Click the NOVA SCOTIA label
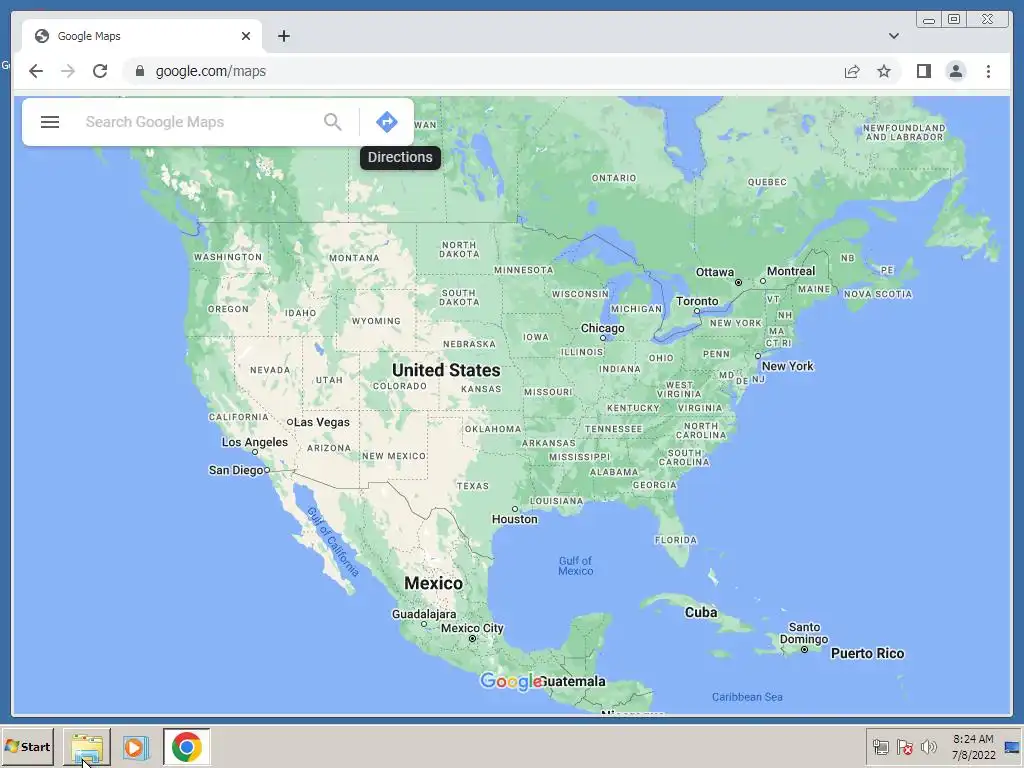The height and width of the screenshot is (768, 1024). pyautogui.click(x=878, y=294)
